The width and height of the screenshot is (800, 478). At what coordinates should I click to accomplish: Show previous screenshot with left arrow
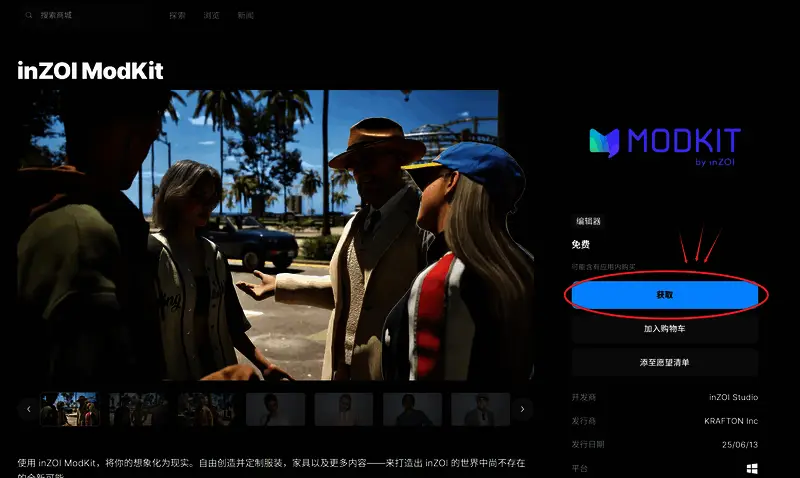(29, 409)
